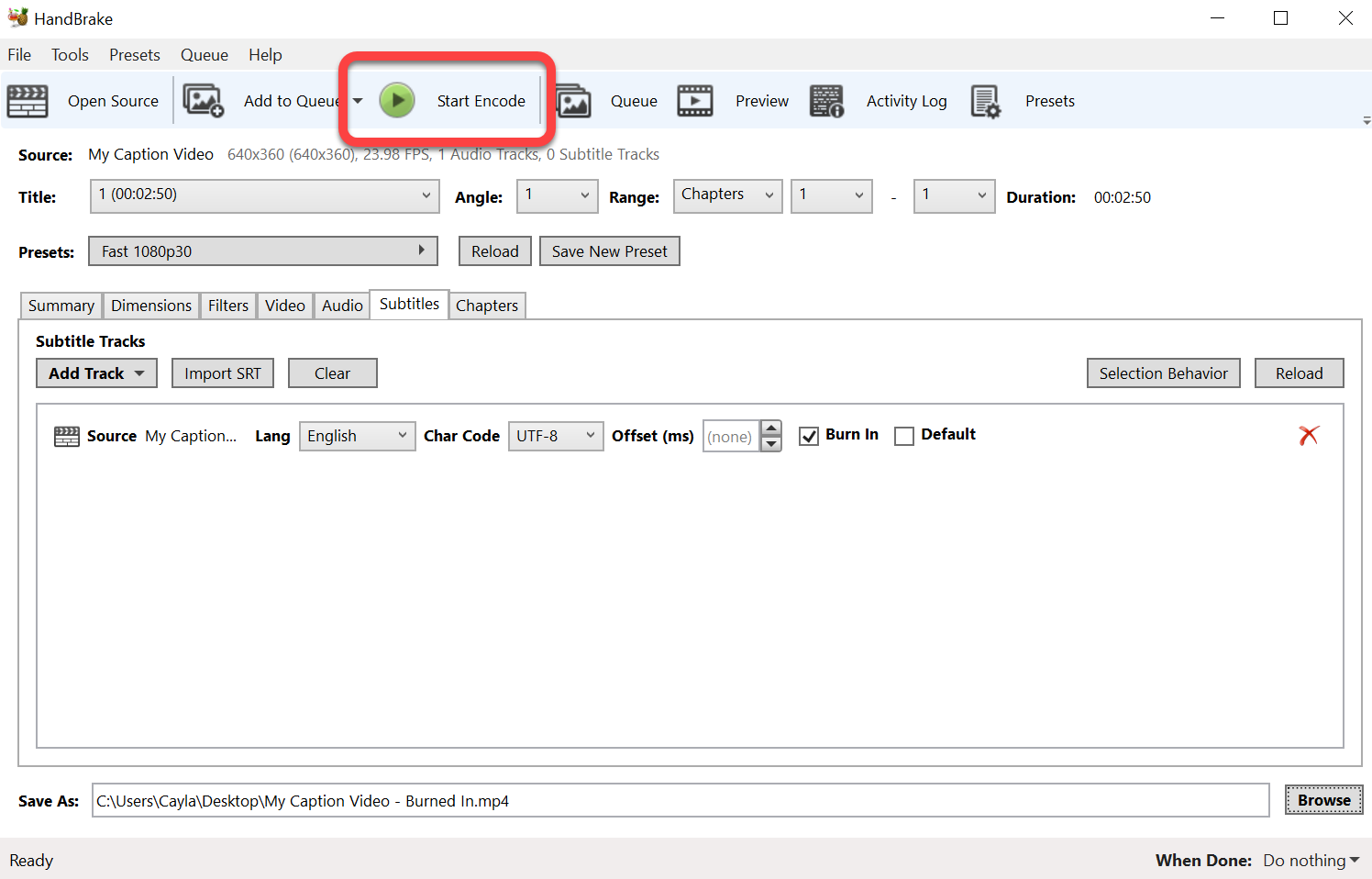The height and width of the screenshot is (879, 1372).
Task: Open the Angle dropdown
Action: (x=558, y=196)
